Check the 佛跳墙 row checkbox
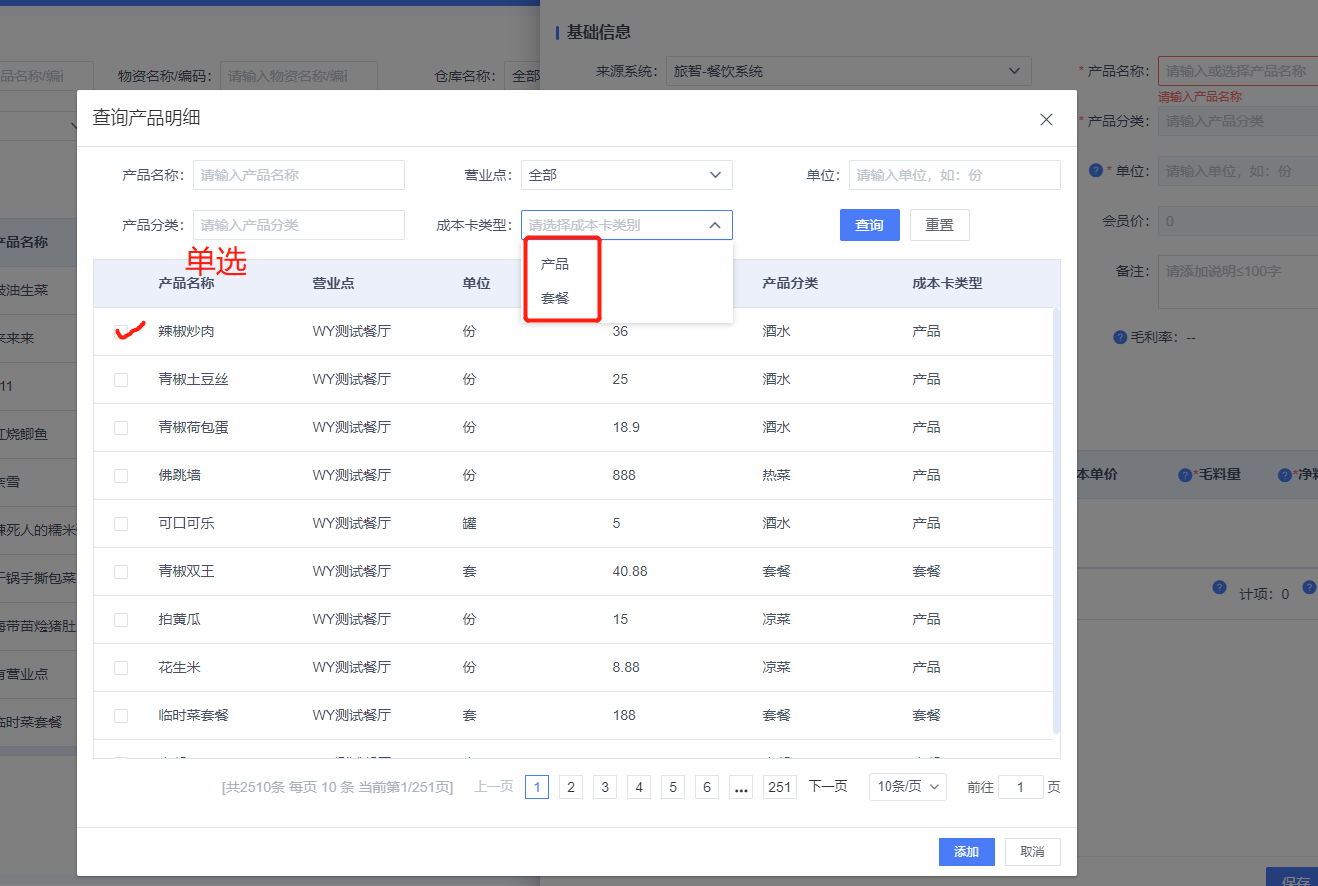The image size is (1318, 886). (x=121, y=476)
